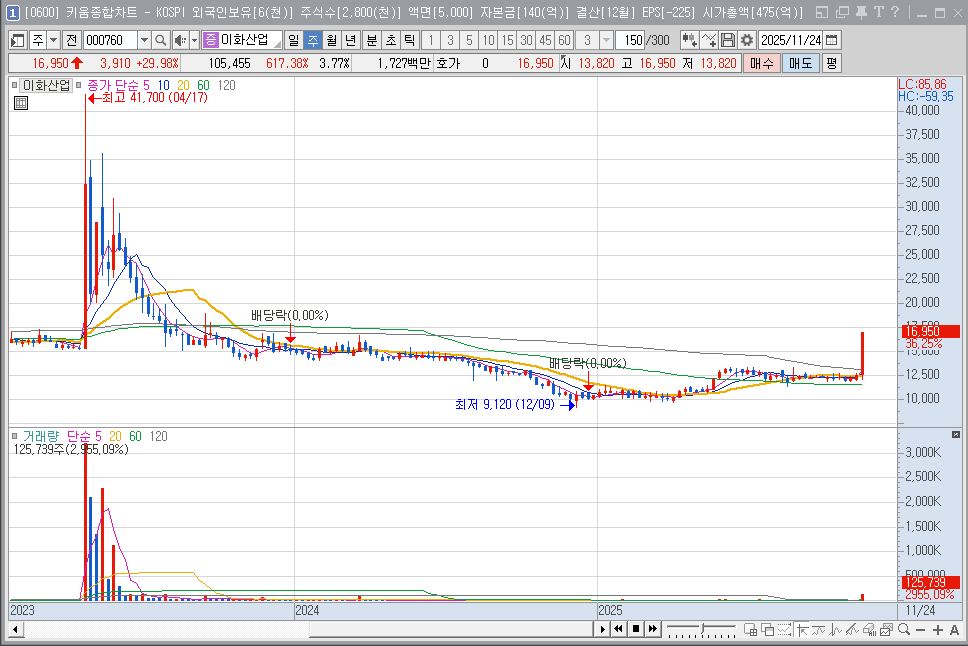Click the 매도 sell button
968x646 pixels.
[801, 63]
